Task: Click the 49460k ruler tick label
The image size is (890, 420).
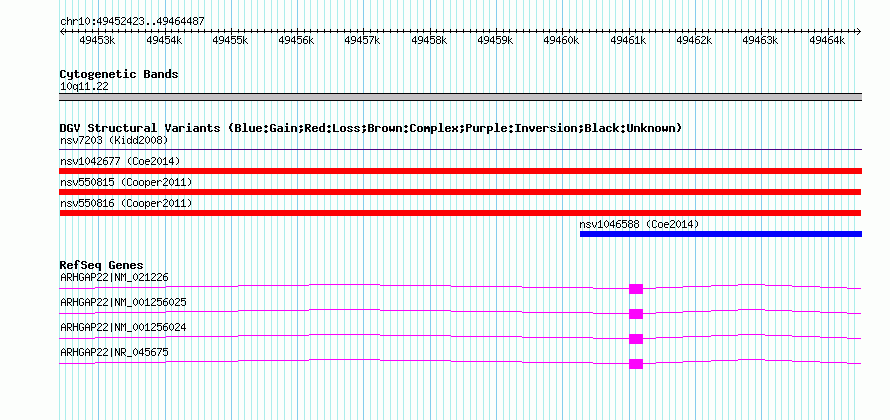Action: tap(561, 40)
